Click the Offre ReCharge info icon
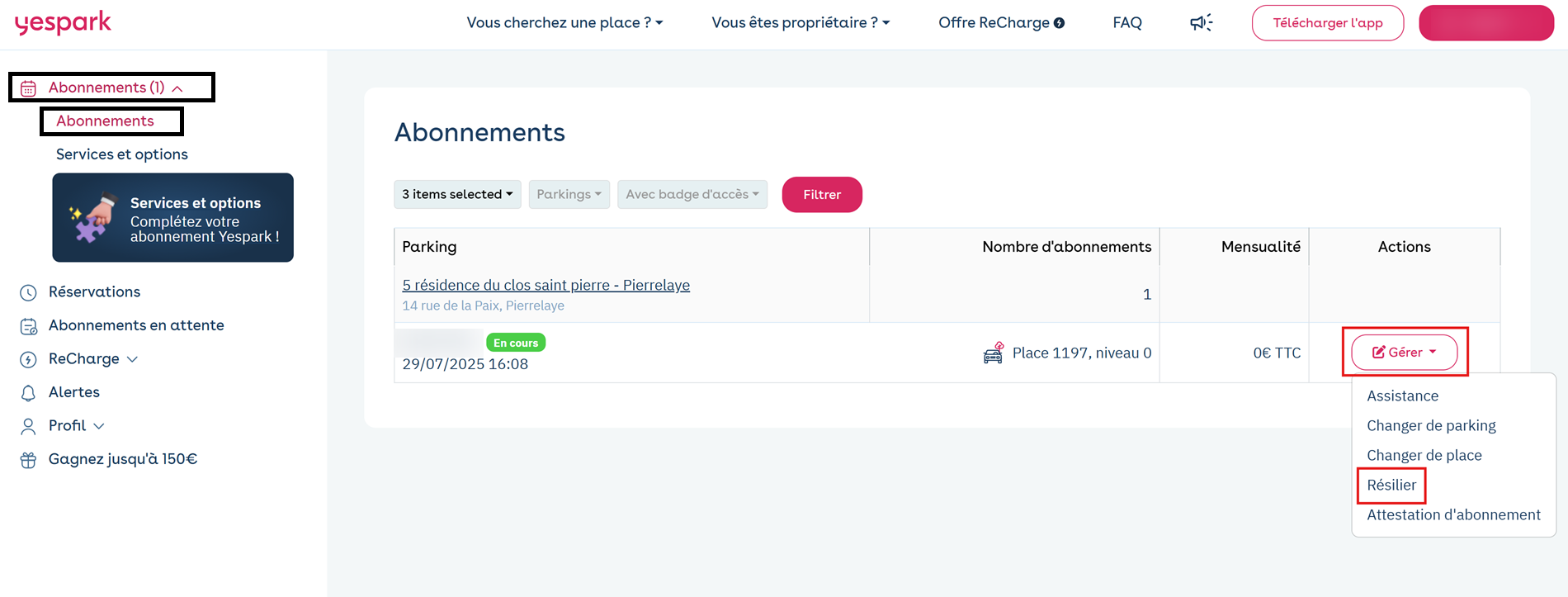 click(1059, 23)
